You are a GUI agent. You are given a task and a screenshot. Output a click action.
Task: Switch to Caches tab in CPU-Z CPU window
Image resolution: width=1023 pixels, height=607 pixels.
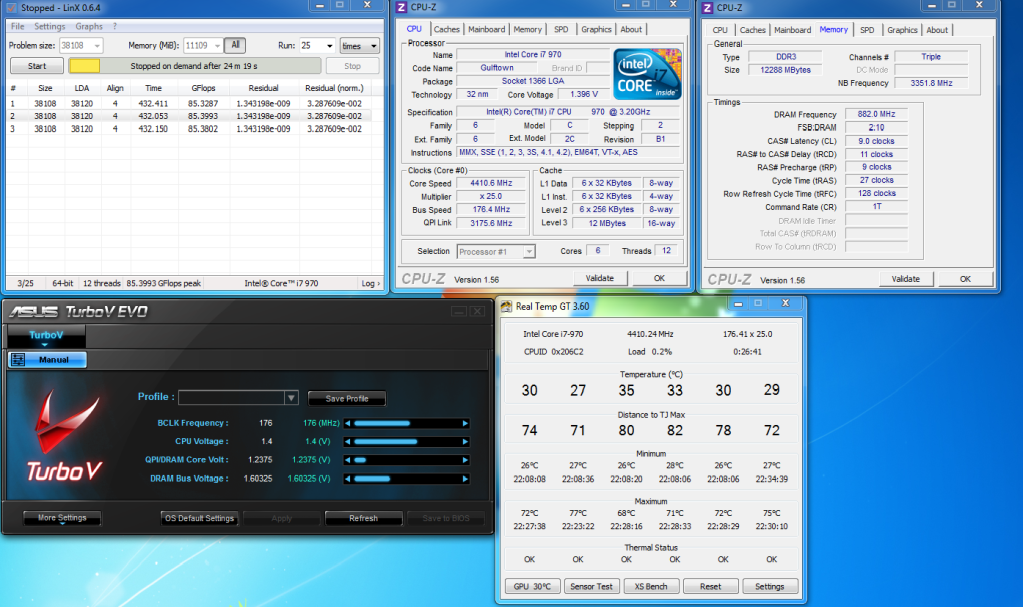point(446,29)
